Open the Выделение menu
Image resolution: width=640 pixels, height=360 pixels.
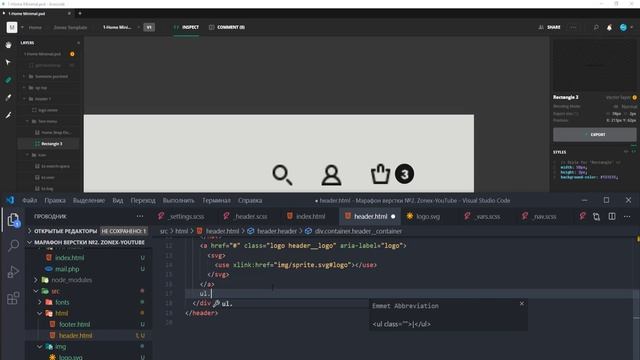click(x=89, y=200)
